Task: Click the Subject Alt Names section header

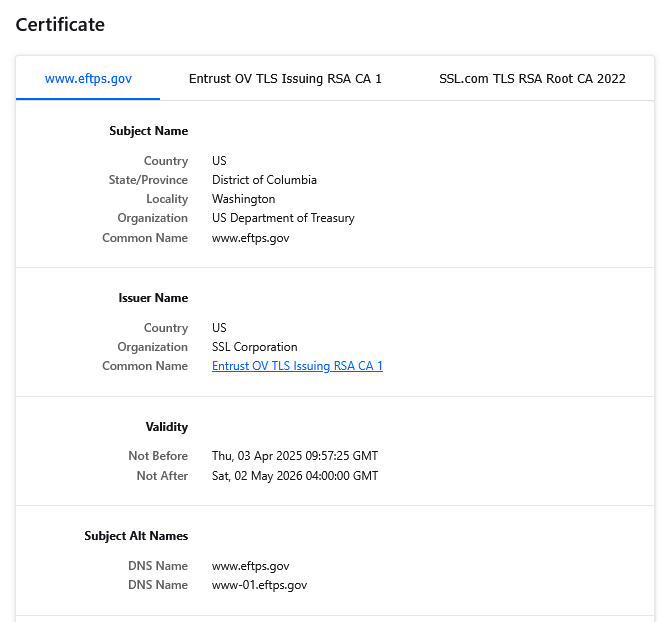Action: click(x=136, y=536)
